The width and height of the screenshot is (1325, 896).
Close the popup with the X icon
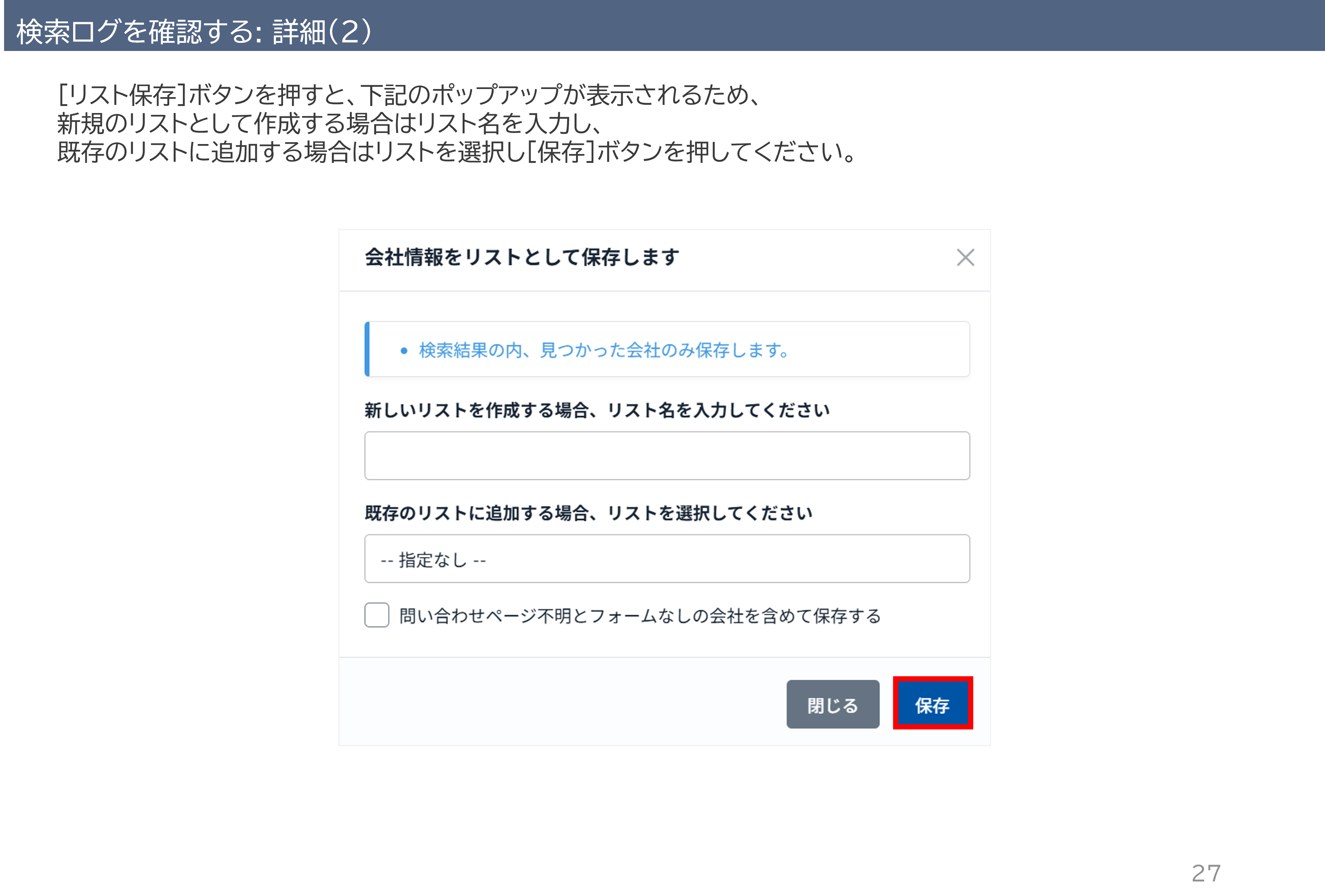click(965, 258)
